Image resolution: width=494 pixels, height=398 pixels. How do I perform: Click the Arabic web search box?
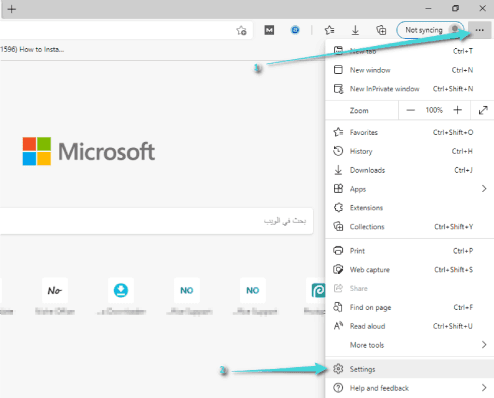pyautogui.click(x=156, y=221)
